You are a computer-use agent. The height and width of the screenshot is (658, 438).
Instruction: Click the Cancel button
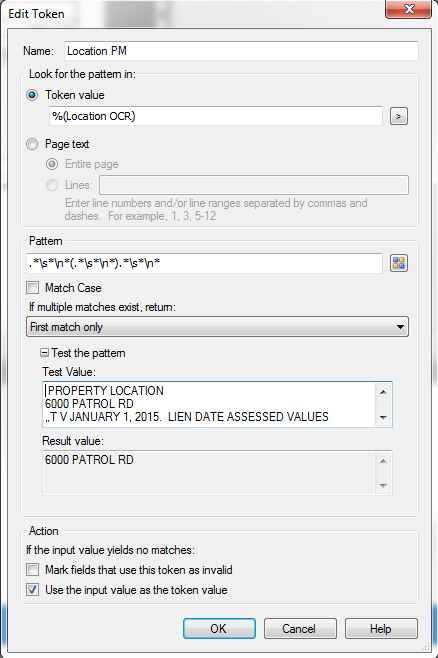coord(300,629)
